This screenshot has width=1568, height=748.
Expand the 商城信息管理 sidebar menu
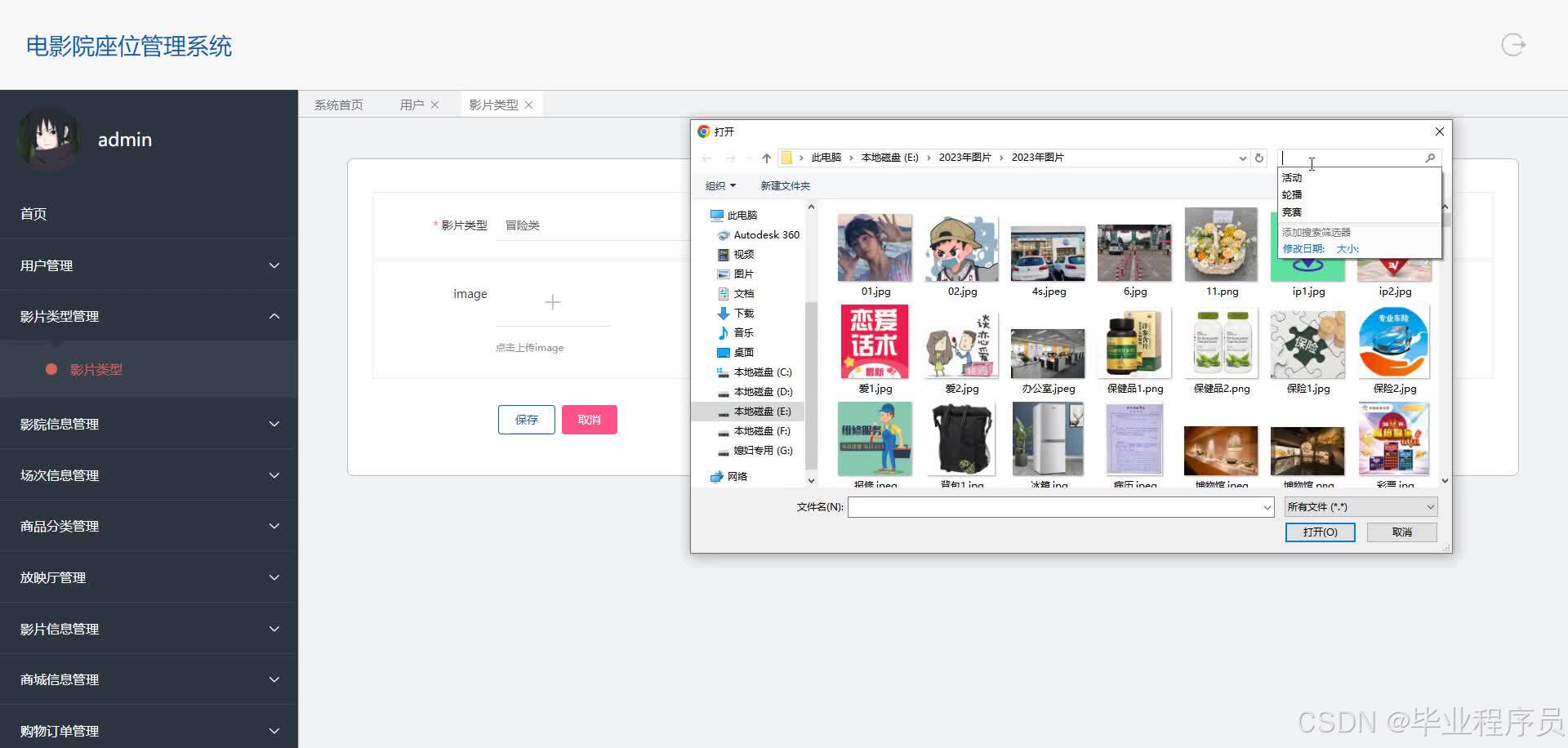coord(149,679)
